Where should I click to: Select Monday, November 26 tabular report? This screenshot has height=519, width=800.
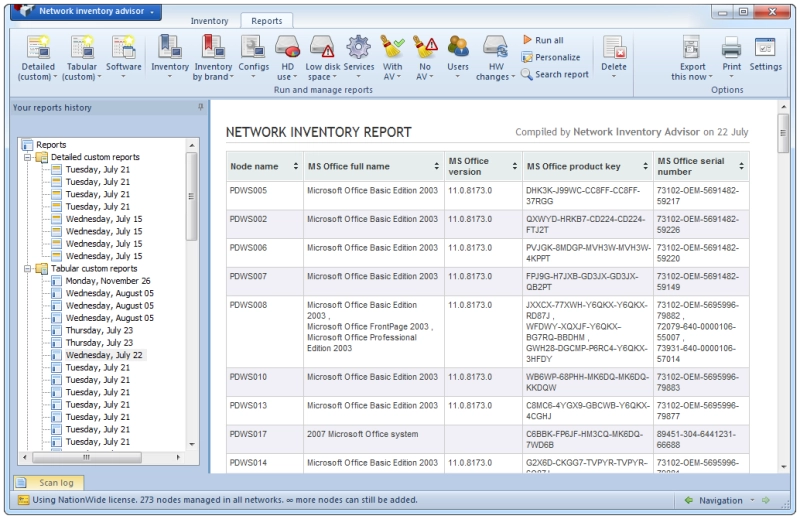108,281
